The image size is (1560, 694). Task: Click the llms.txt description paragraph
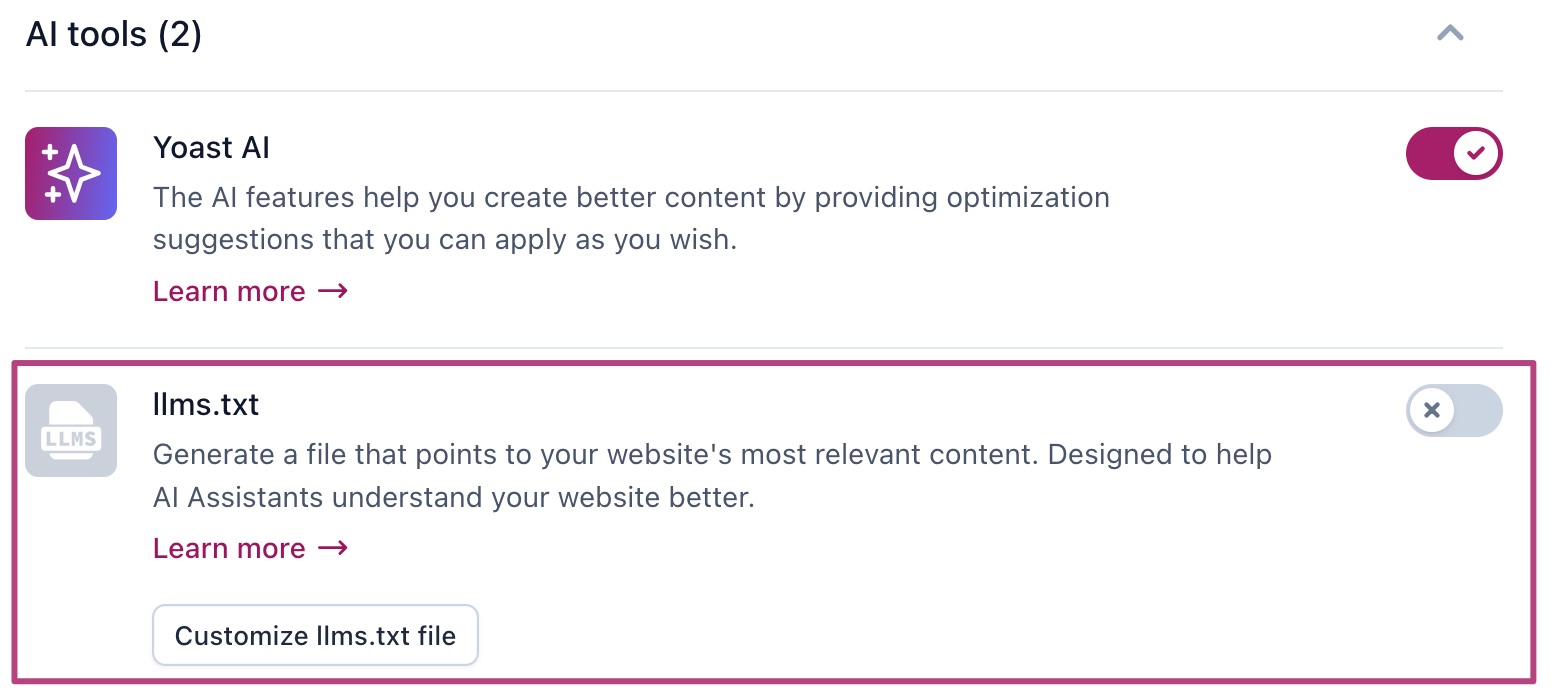point(711,476)
